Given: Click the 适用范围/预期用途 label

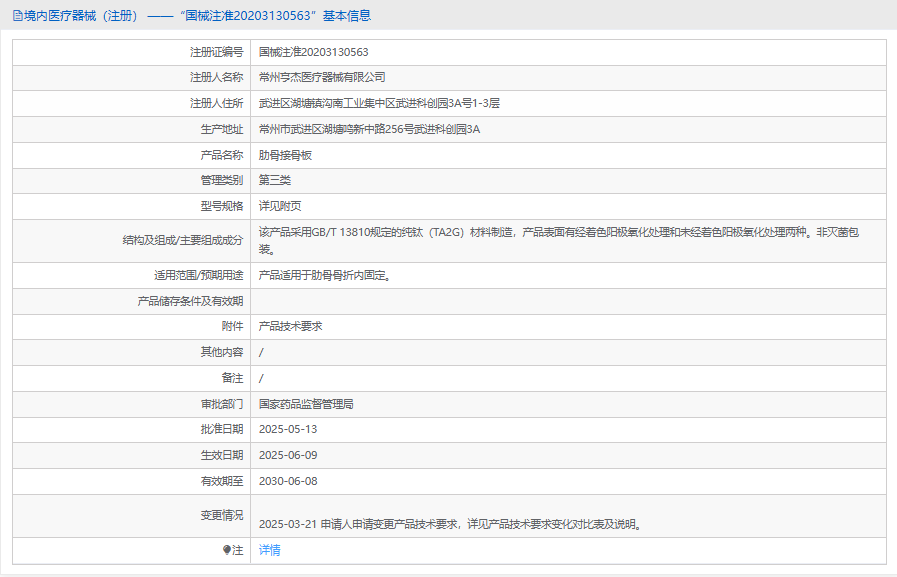Looking at the screenshot, I should 199,276.
